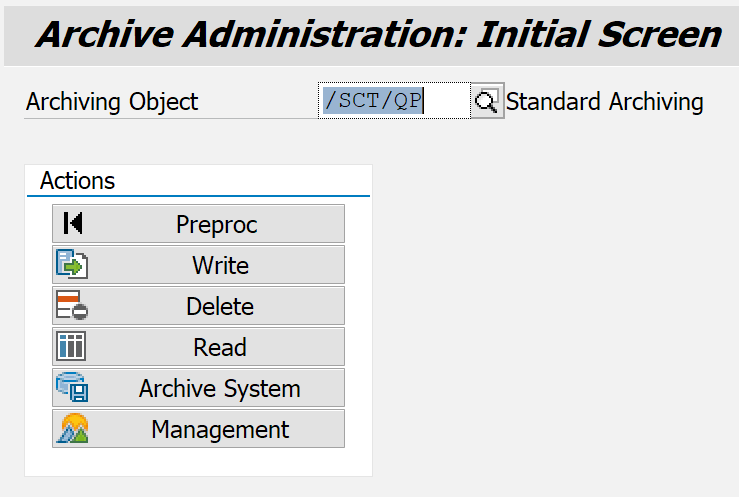Click the Write archive document icon
Screen dimensions: 739x497
72,265
